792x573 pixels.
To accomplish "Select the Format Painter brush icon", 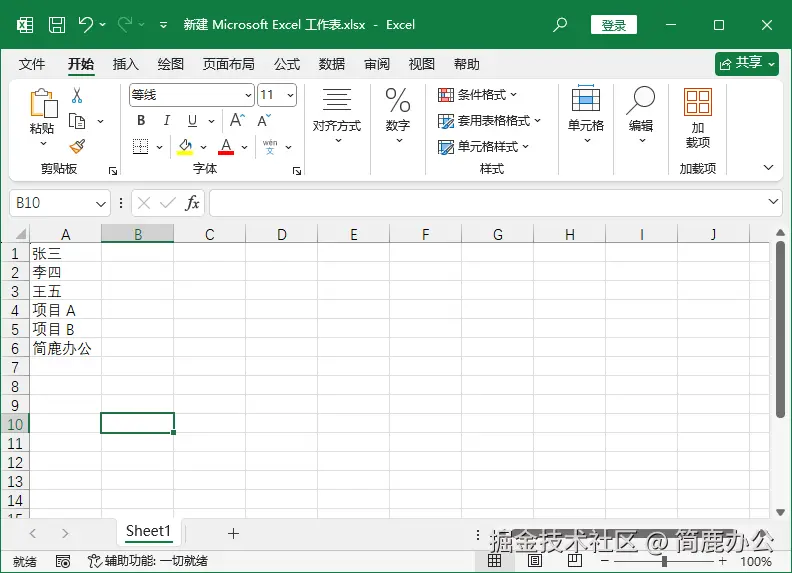I will click(77, 147).
